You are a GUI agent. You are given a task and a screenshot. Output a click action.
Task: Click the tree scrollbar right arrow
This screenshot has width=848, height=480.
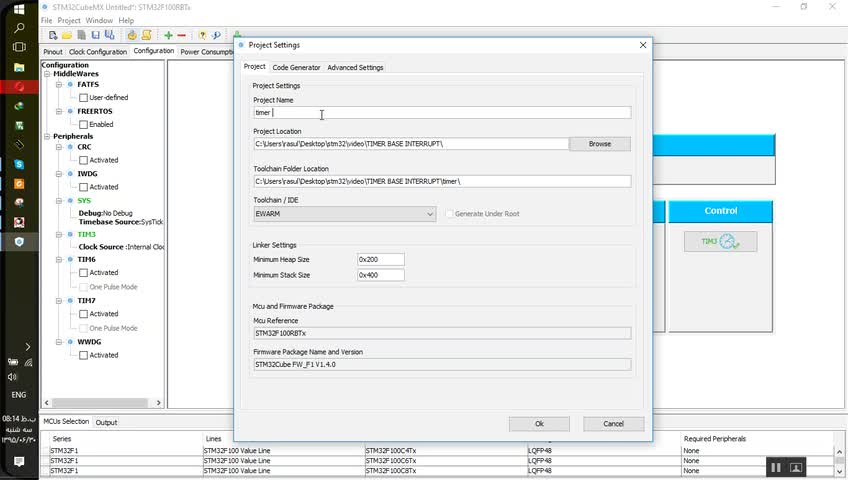click(158, 403)
